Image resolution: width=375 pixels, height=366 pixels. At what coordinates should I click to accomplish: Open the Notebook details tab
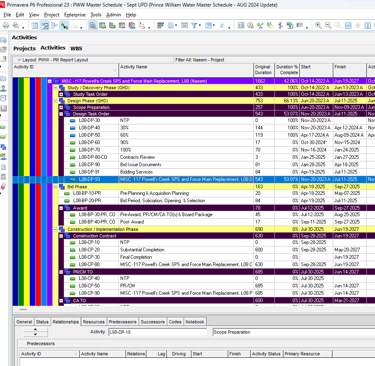point(195,322)
